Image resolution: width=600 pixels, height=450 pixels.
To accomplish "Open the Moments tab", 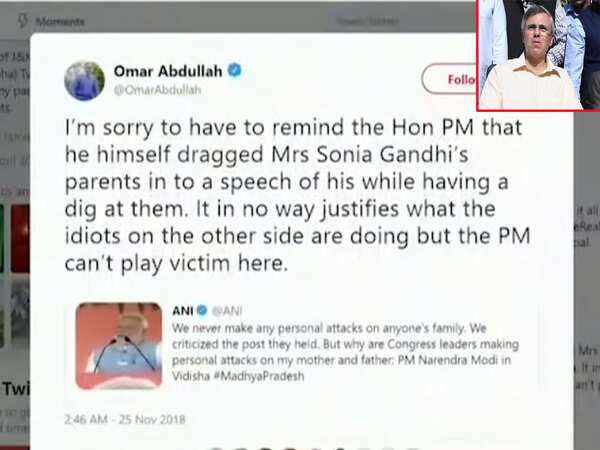I will [x=51, y=21].
